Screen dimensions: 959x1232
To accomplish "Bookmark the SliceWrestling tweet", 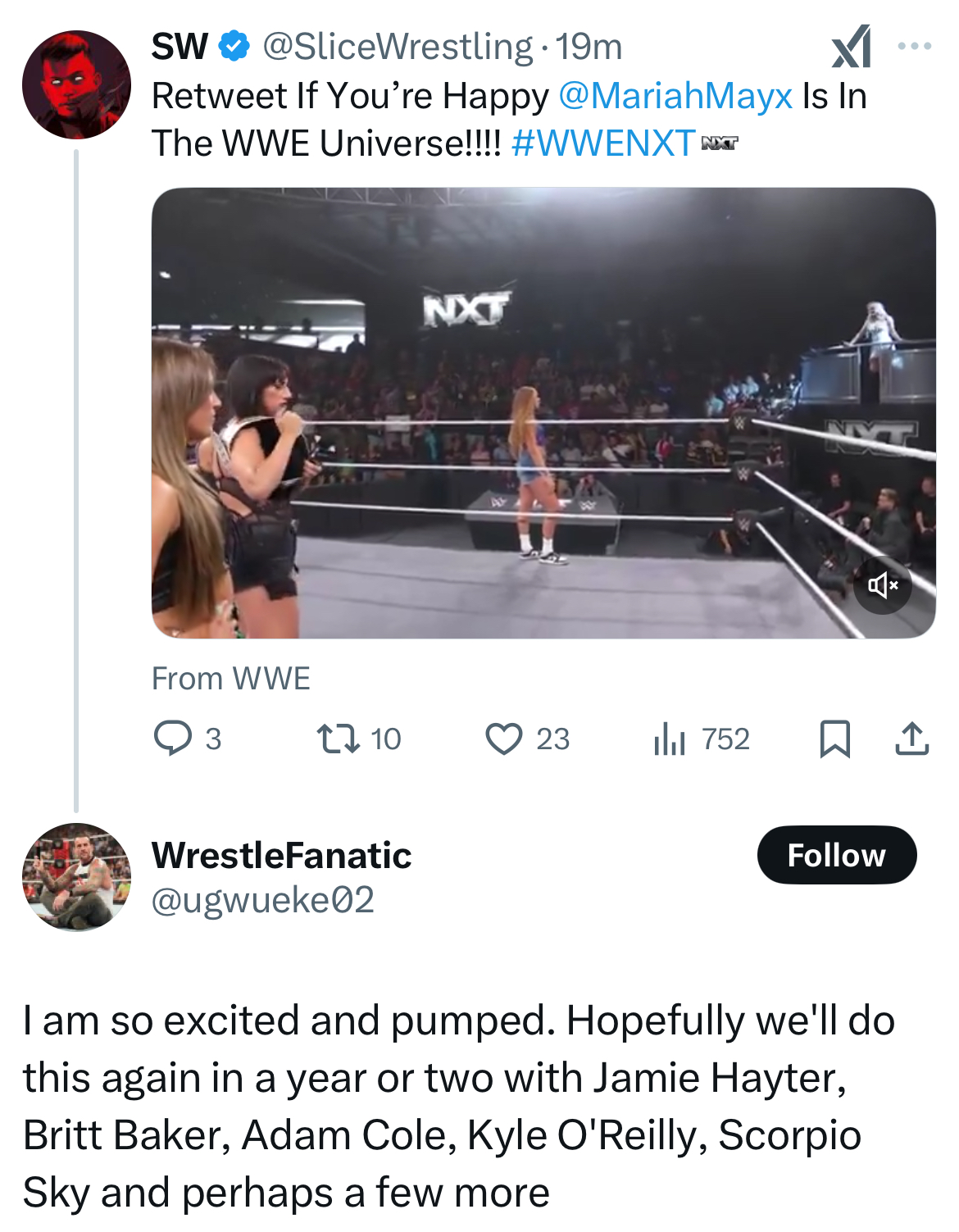I will coord(834,738).
